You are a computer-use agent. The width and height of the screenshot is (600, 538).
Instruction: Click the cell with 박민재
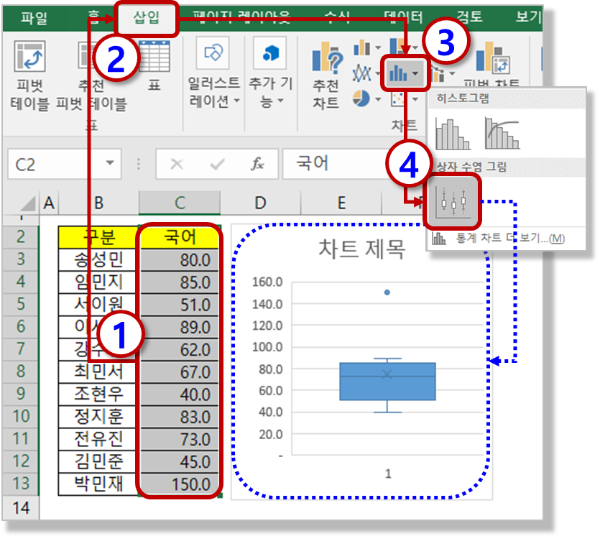(98, 484)
